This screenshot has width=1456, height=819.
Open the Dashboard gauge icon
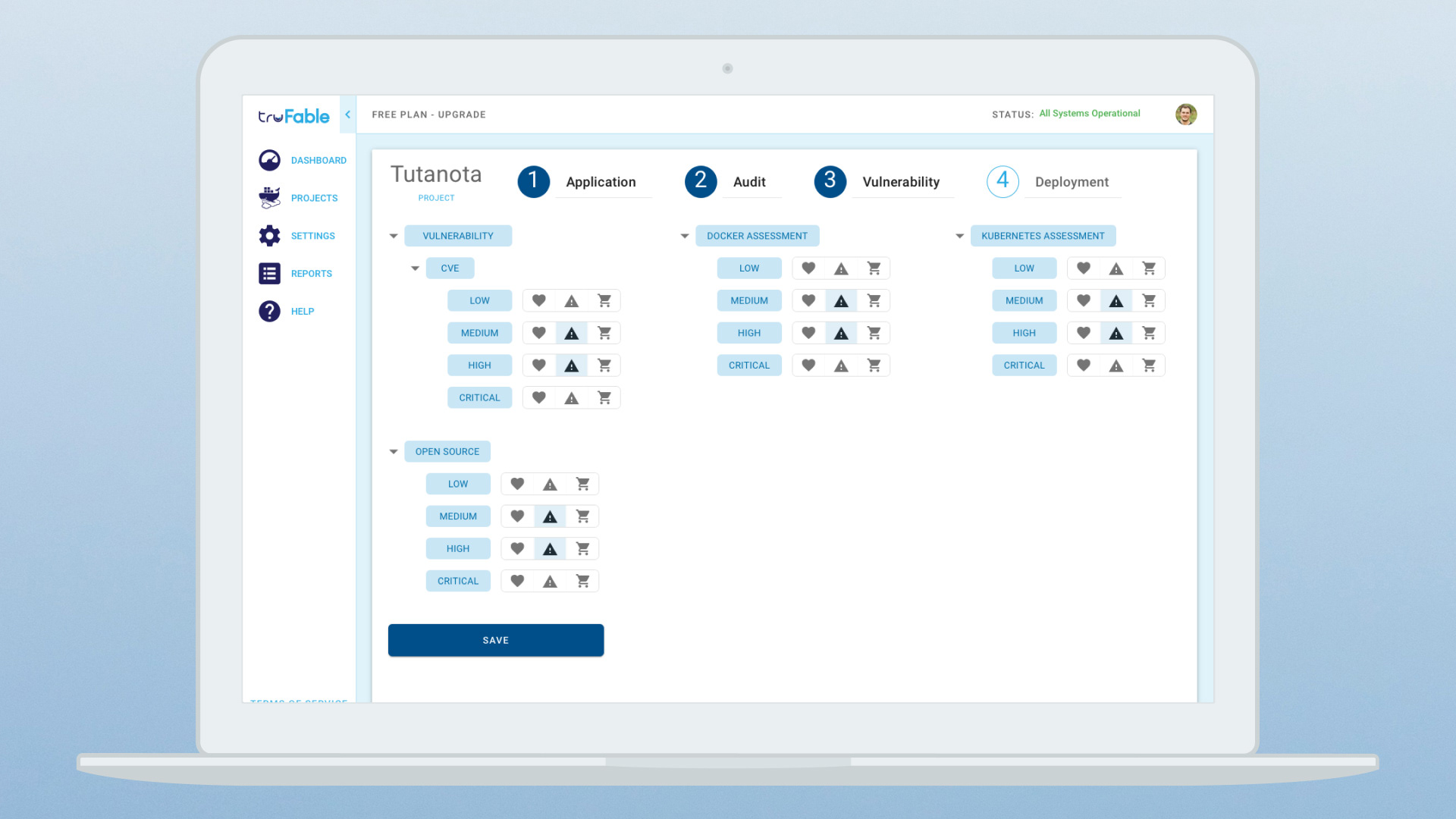[269, 160]
